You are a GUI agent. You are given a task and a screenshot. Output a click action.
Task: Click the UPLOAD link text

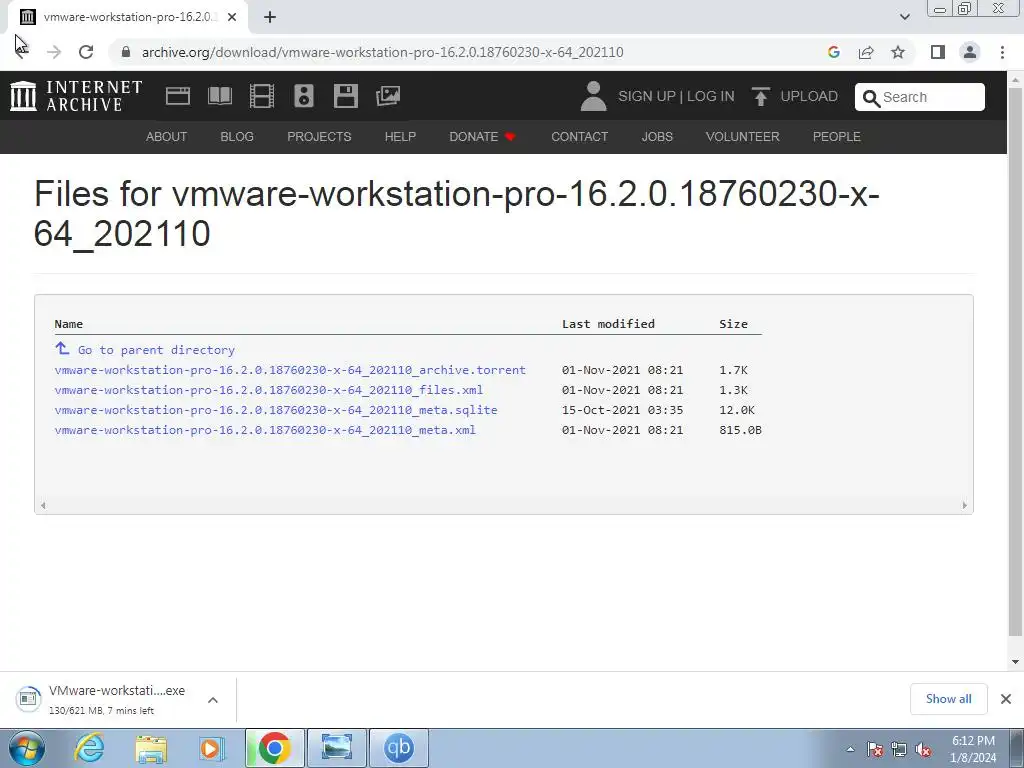tap(809, 96)
